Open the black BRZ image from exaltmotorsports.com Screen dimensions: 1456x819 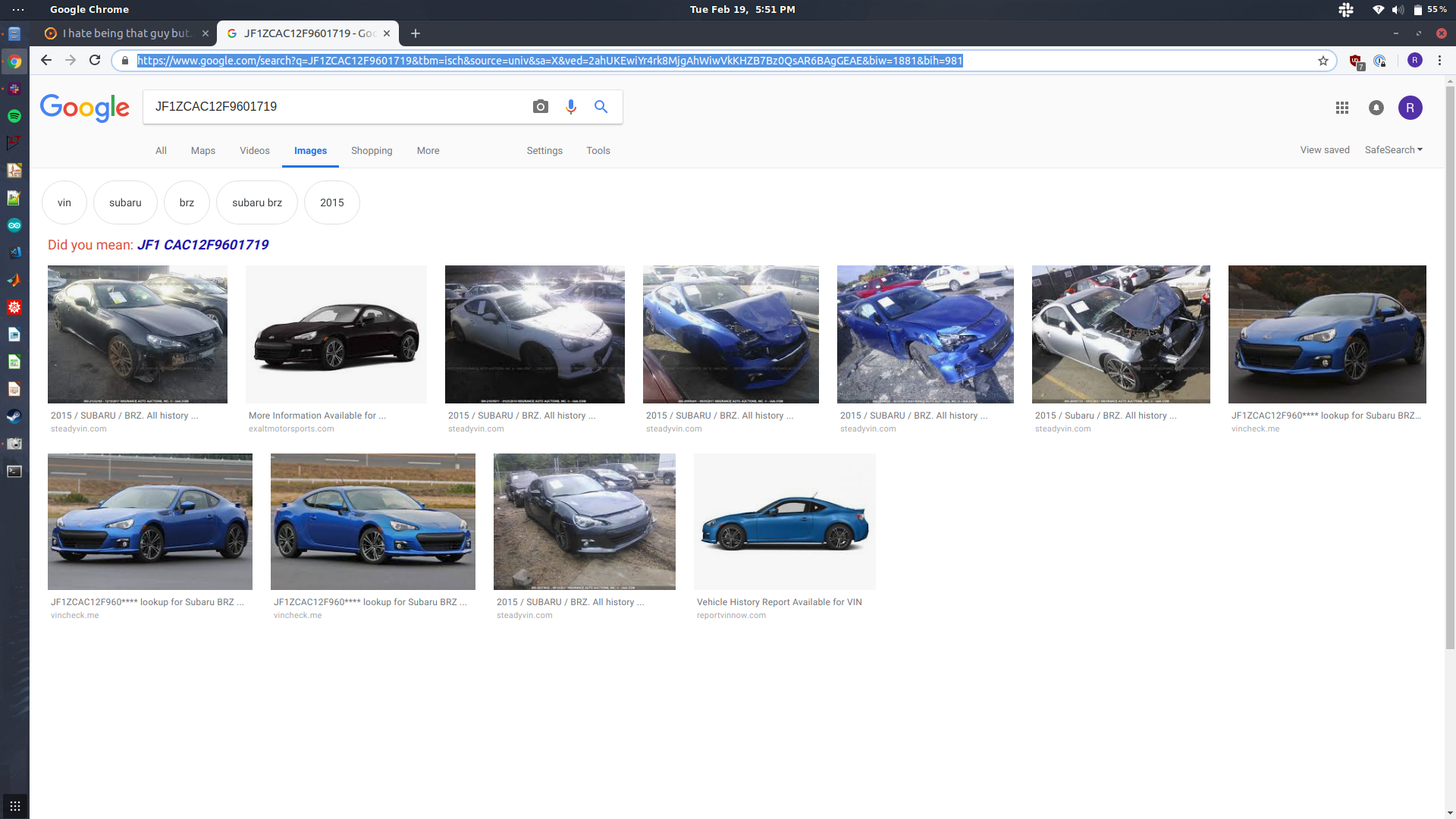click(x=336, y=334)
